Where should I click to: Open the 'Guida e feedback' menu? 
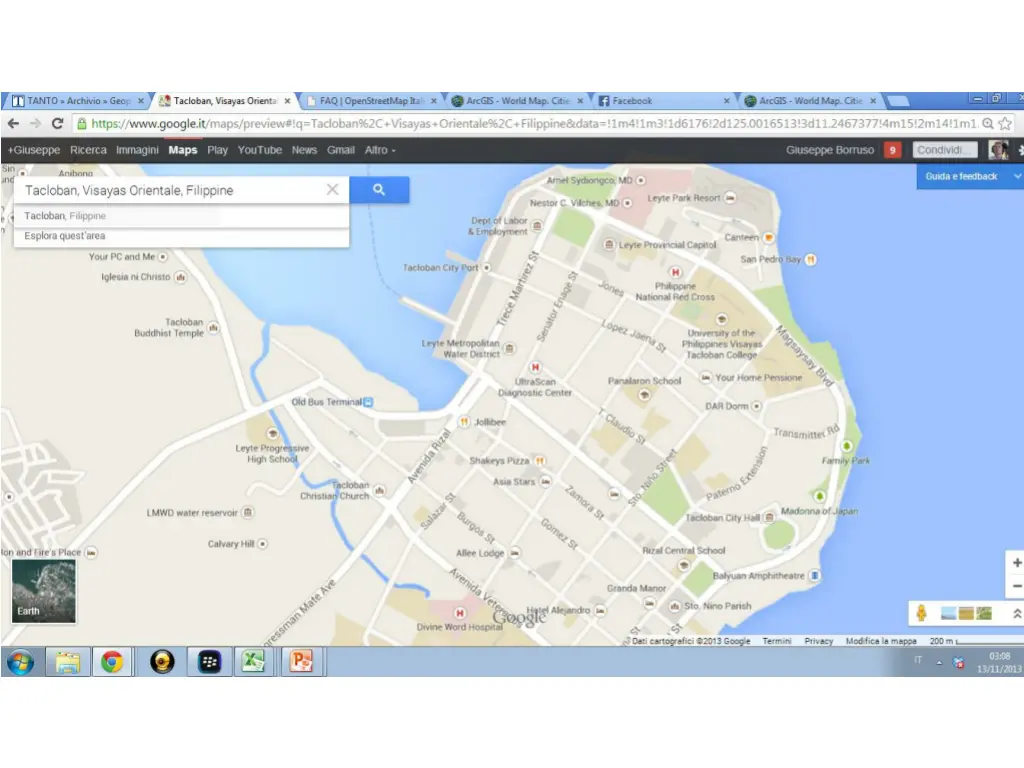970,176
